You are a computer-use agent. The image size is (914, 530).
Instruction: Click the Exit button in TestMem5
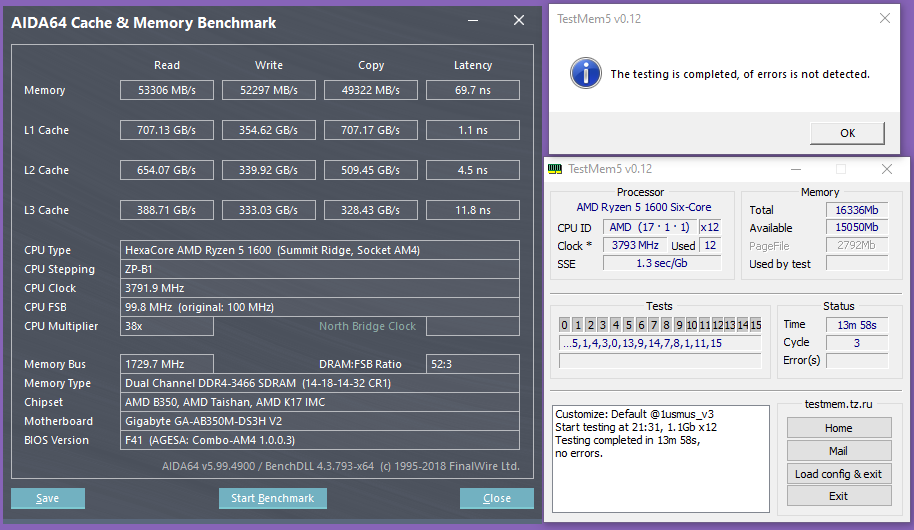[839, 496]
